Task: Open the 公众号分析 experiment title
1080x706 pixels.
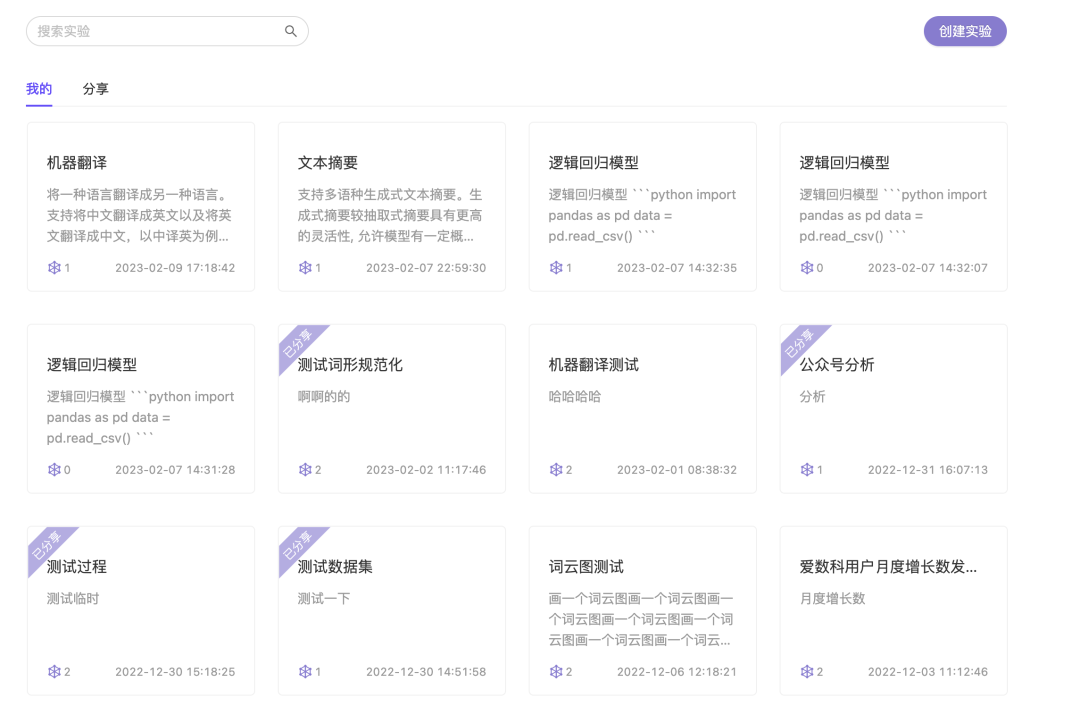Action: click(836, 364)
